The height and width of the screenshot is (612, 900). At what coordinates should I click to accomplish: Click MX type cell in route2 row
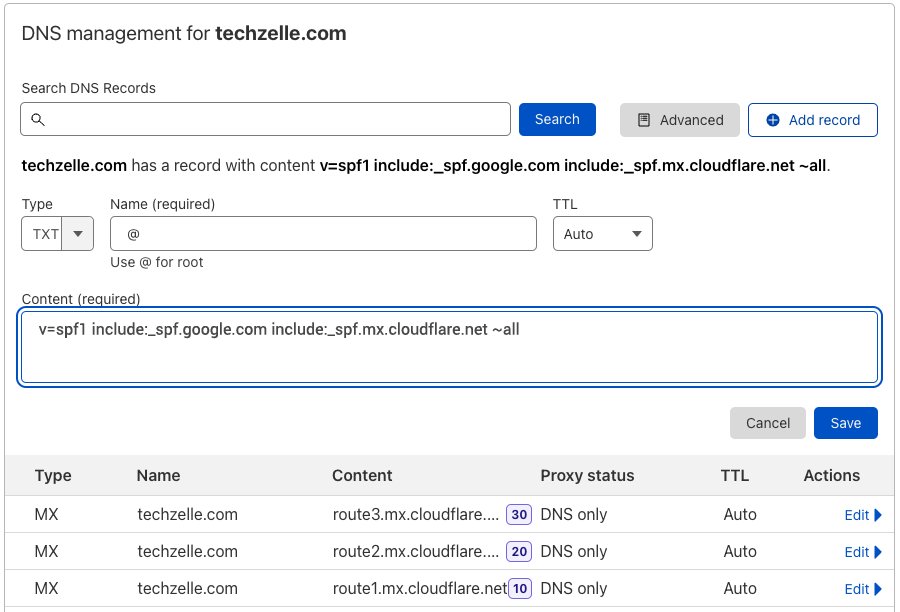pyautogui.click(x=46, y=552)
